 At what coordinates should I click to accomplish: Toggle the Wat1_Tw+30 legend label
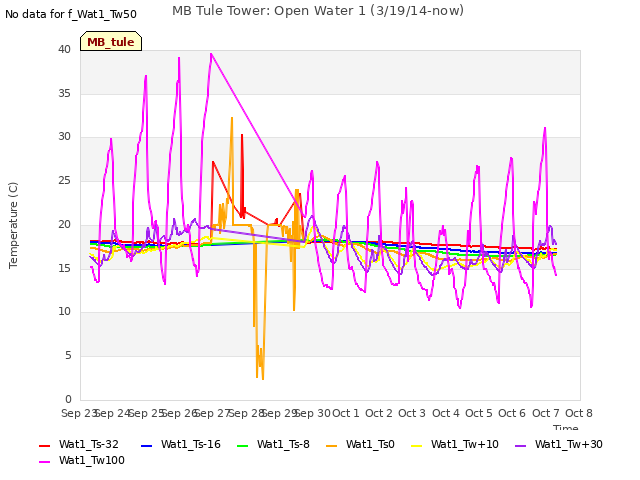click(x=569, y=444)
